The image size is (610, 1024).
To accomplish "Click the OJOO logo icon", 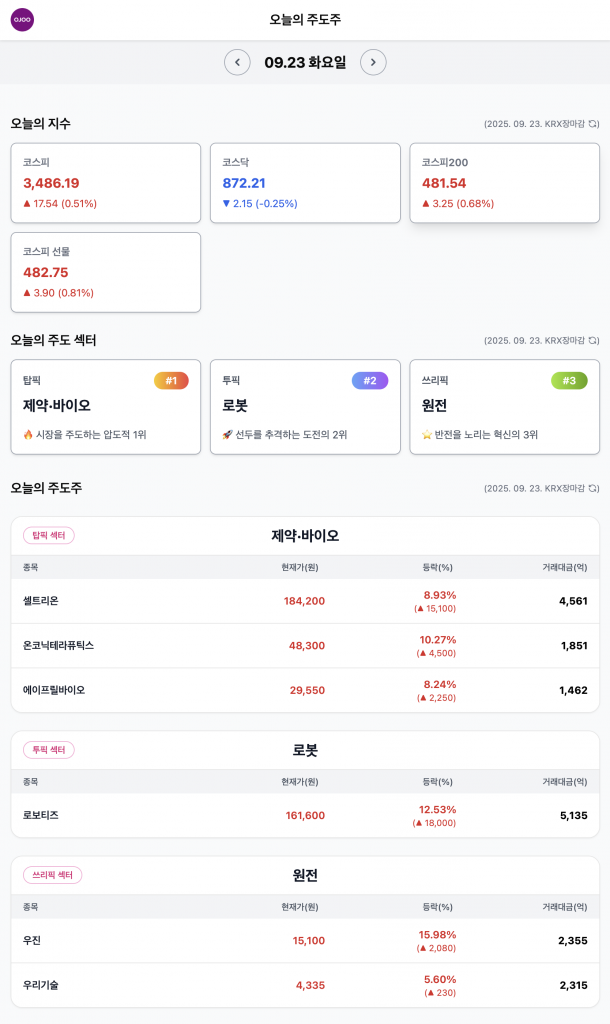I will (x=22, y=20).
